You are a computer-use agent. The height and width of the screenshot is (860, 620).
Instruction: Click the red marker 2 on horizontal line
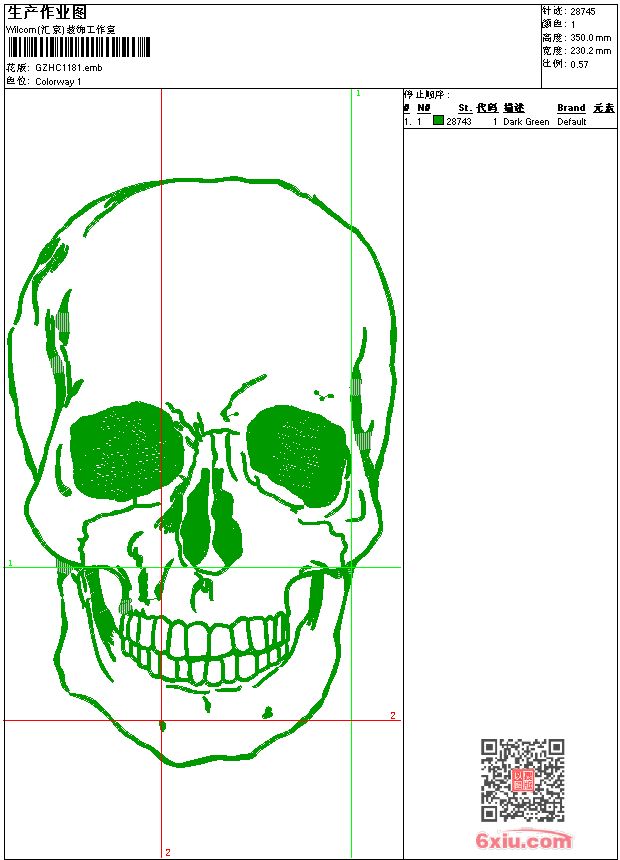tap(393, 715)
